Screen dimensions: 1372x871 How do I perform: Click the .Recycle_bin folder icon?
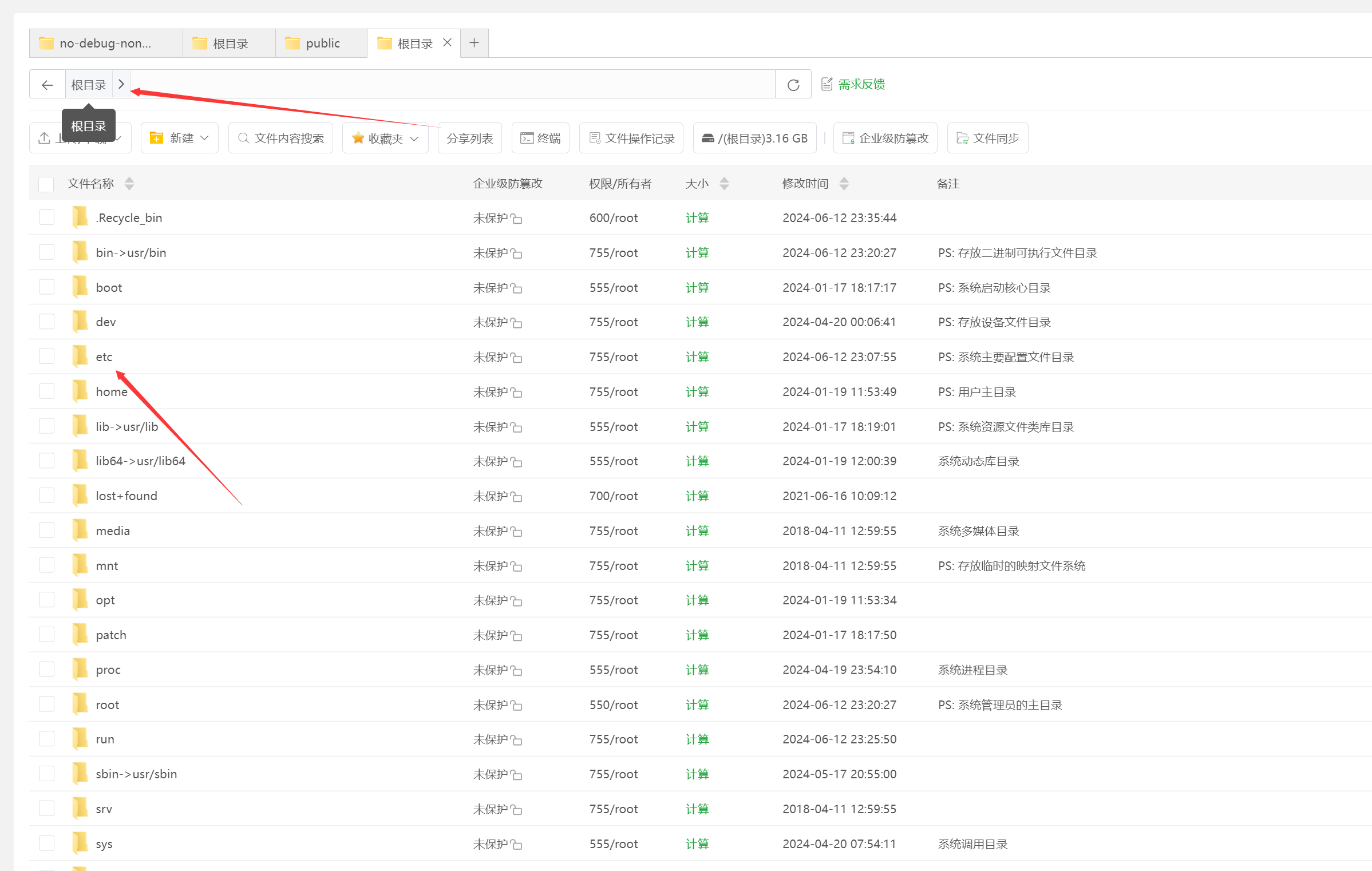point(80,217)
